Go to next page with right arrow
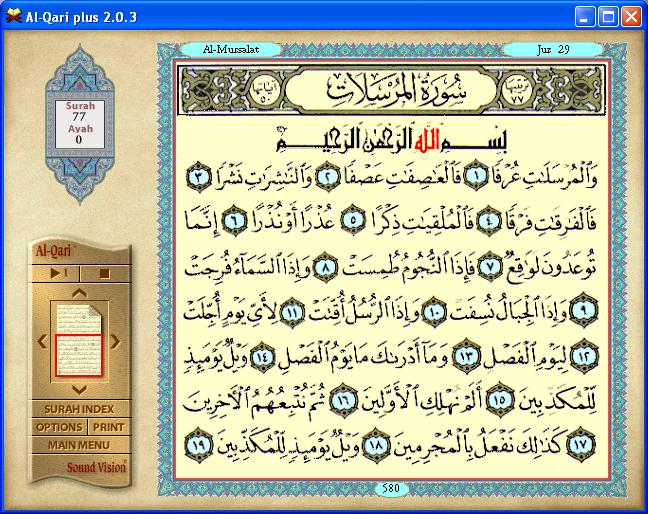 coord(115,341)
